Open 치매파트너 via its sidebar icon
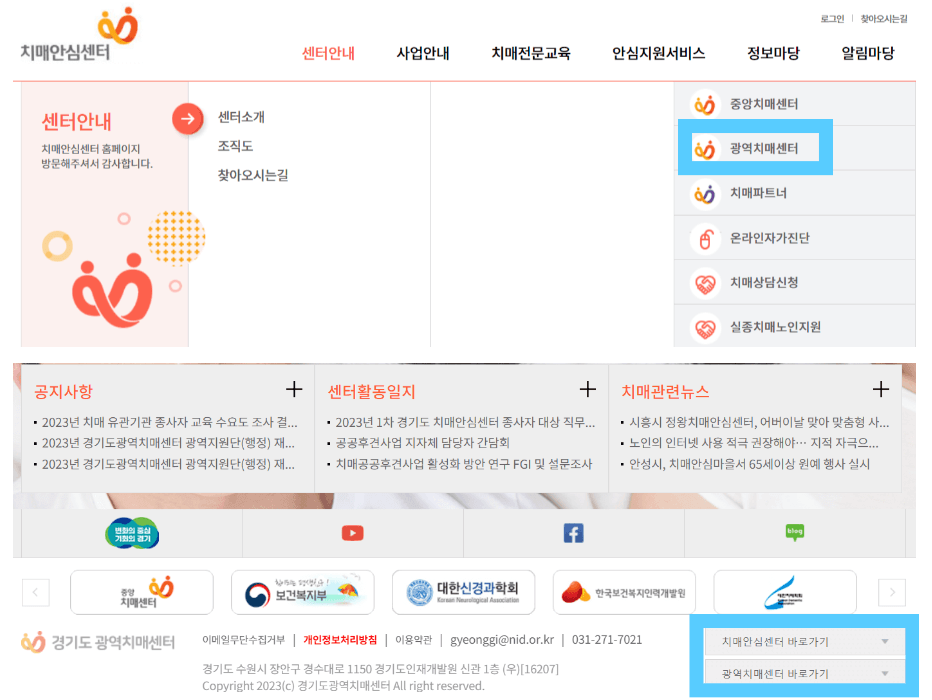Viewport: 932px width, 700px height. (705, 193)
